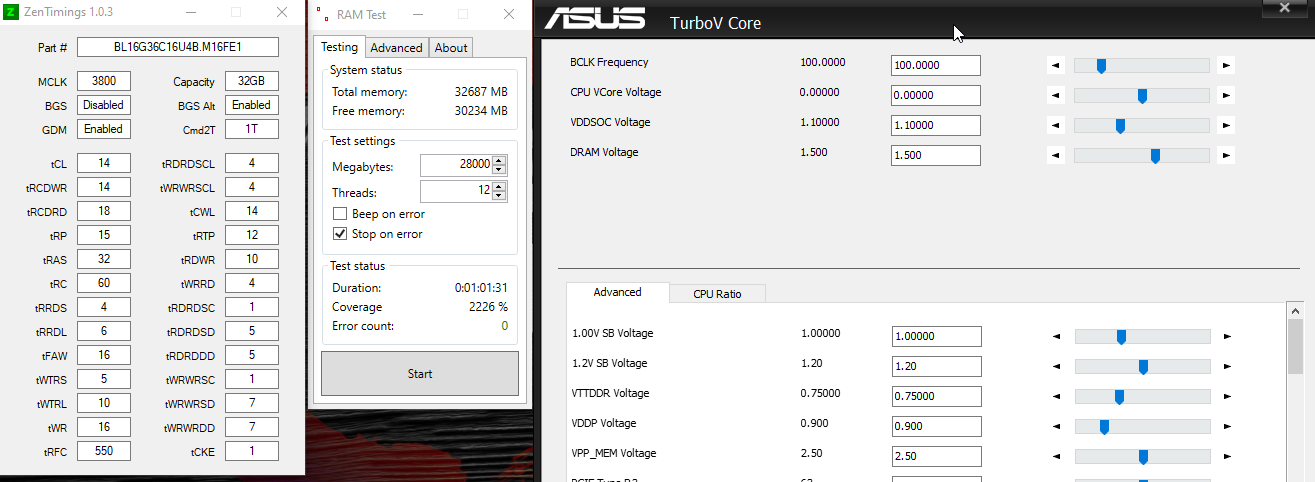Decrement Threads value with down spinner
The image size is (1315, 482).
coord(499,196)
